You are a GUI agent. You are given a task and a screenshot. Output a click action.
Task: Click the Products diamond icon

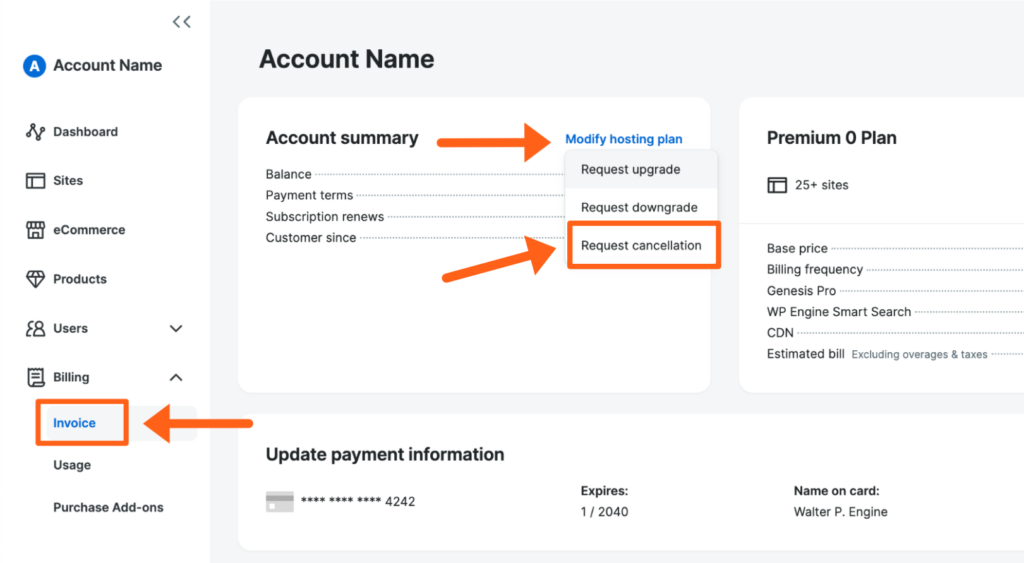click(x=36, y=279)
